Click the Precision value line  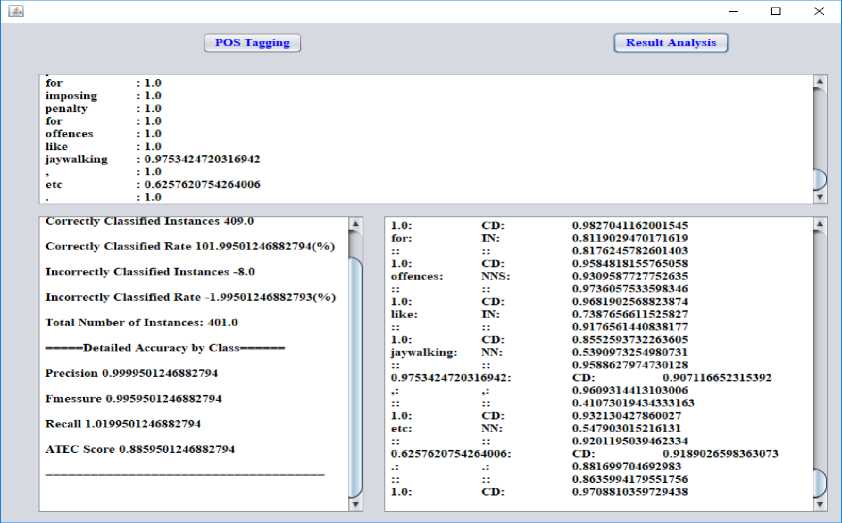[131, 373]
